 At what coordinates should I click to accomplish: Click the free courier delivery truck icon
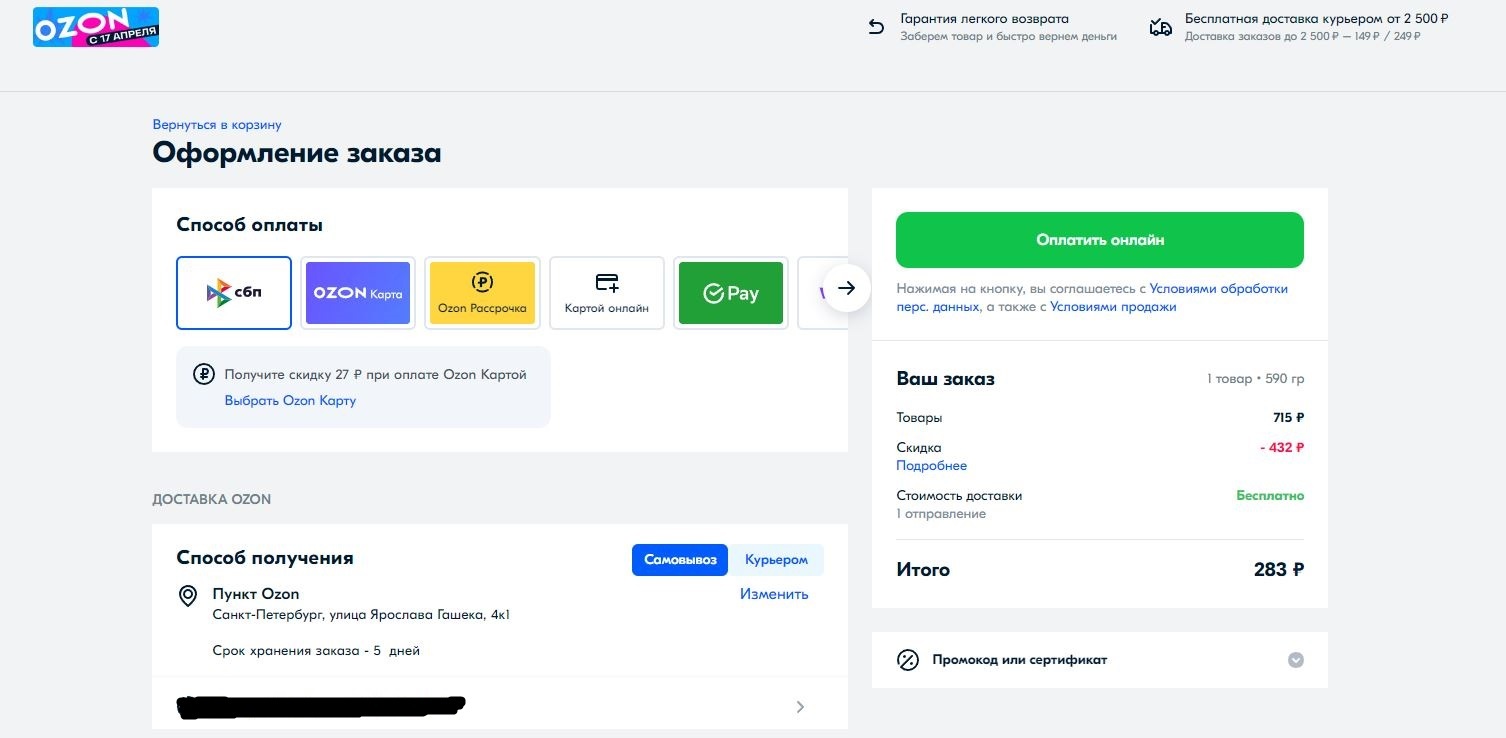coord(1161,27)
